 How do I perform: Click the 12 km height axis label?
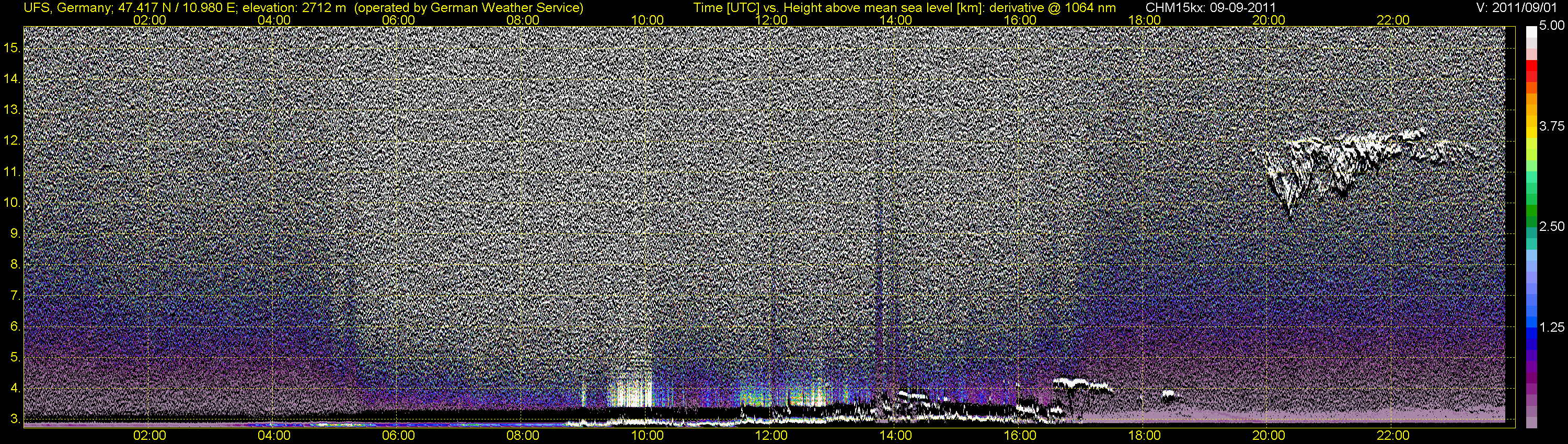pyautogui.click(x=12, y=141)
